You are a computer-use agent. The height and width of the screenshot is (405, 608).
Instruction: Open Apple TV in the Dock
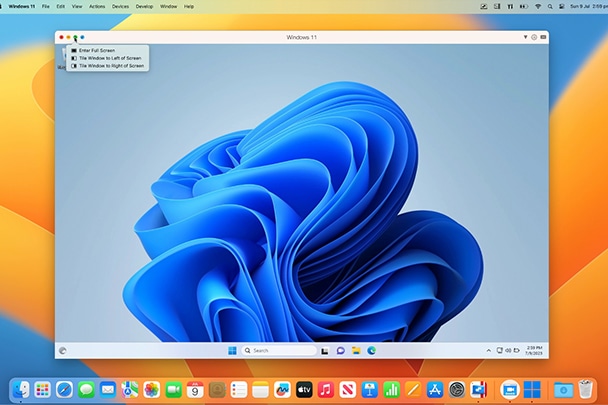pos(304,389)
